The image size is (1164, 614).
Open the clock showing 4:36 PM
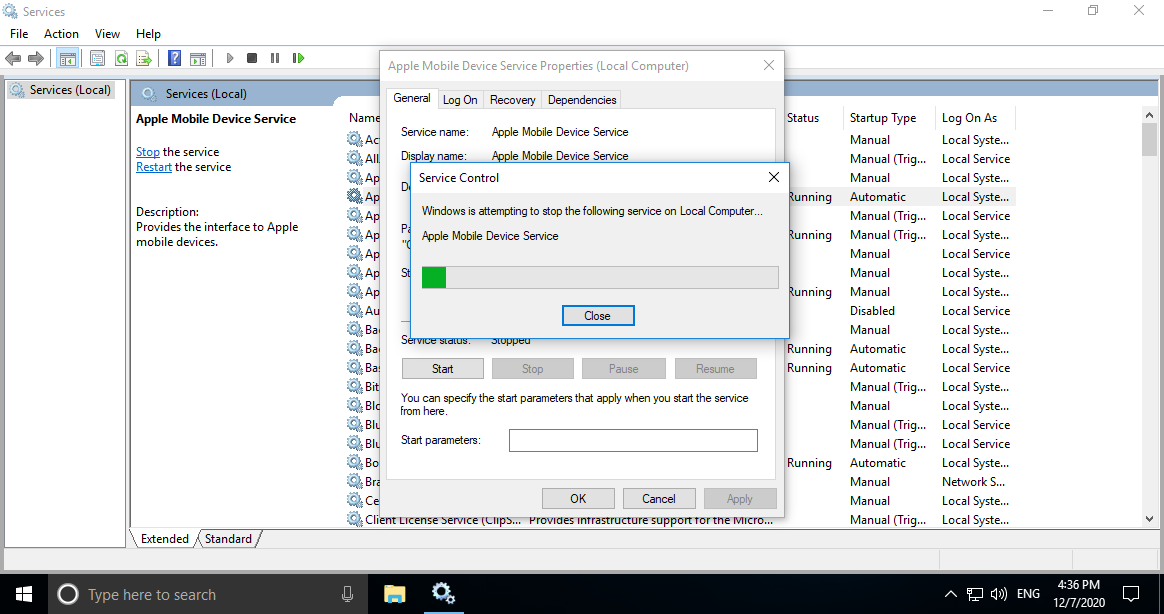[x=1079, y=594]
